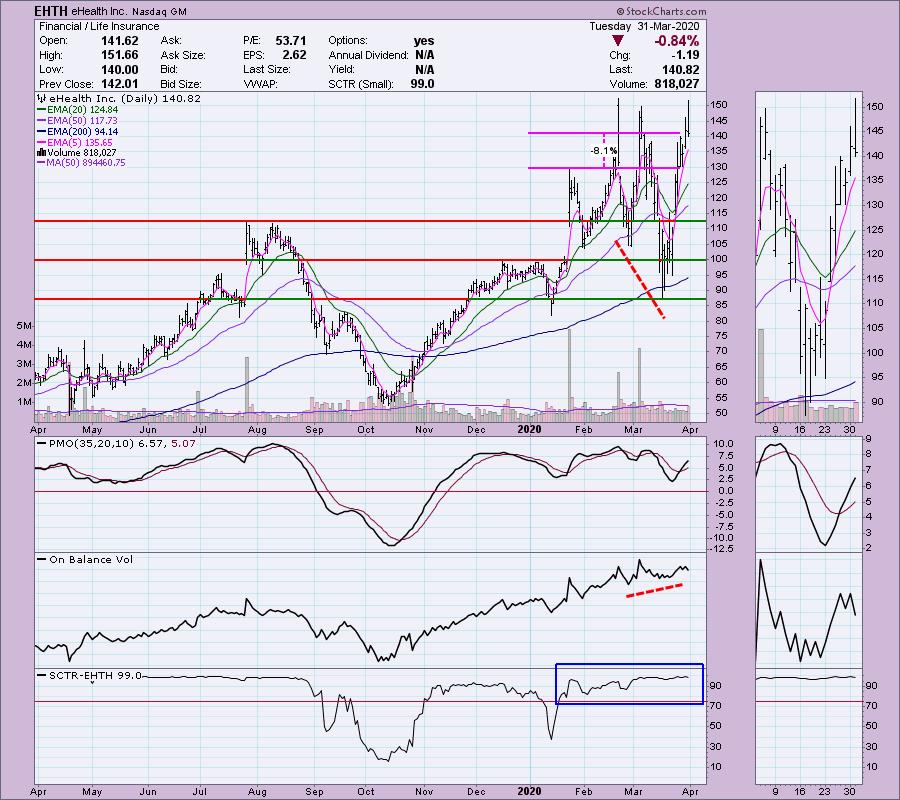This screenshot has height=800, width=900.
Task: Click the Low value 140.00
Action: pos(119,69)
